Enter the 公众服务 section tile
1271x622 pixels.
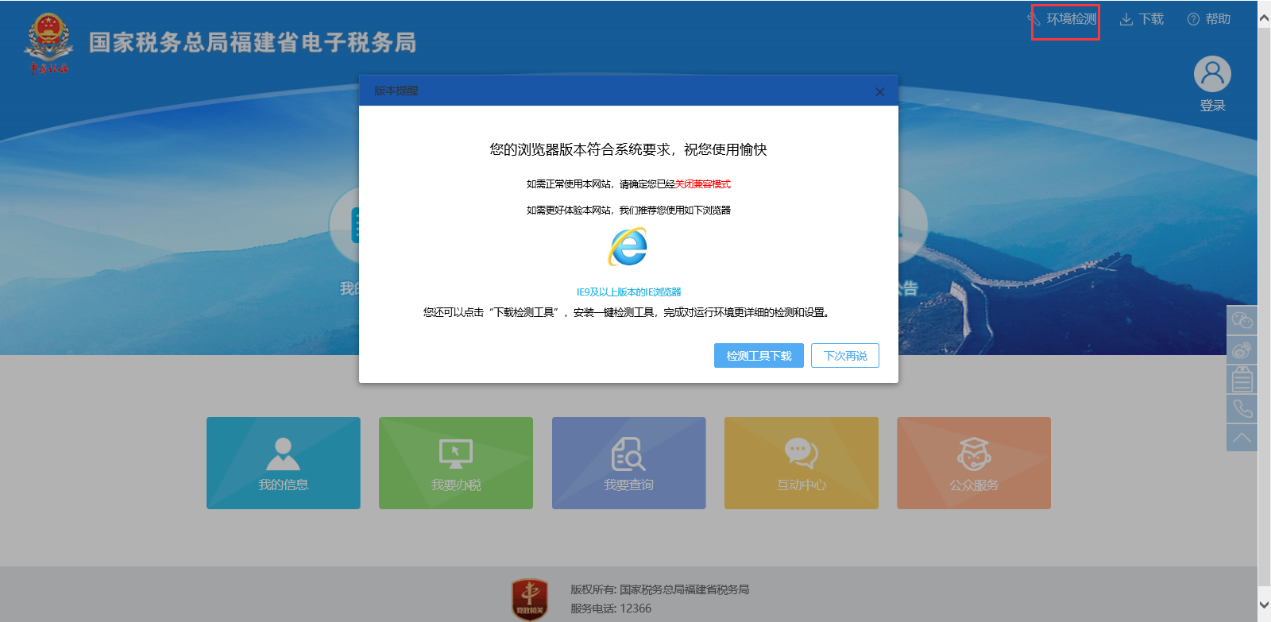coord(973,462)
